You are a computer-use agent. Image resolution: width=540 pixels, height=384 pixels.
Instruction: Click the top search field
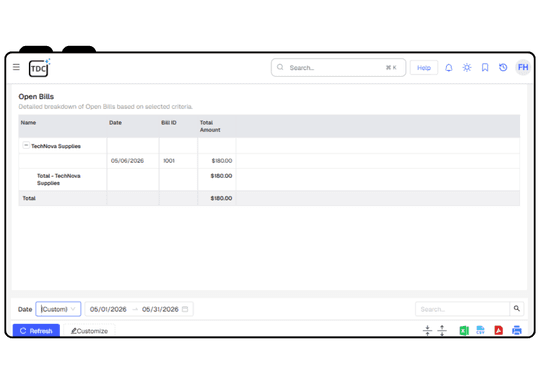point(338,68)
